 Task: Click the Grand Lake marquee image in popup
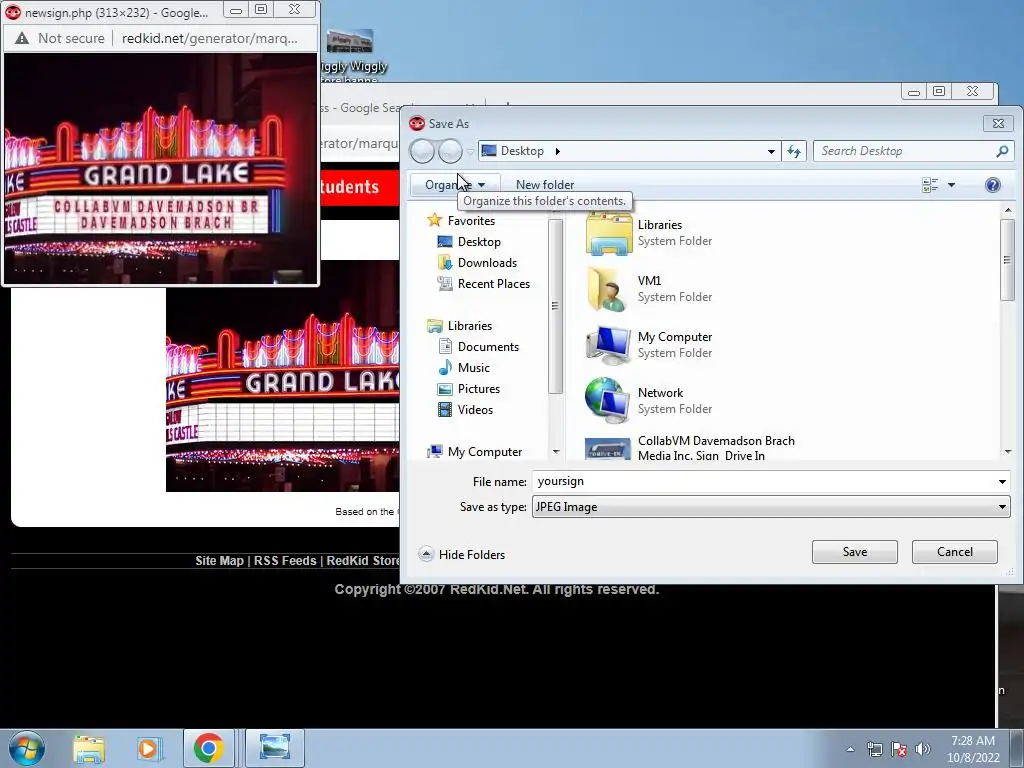[161, 168]
